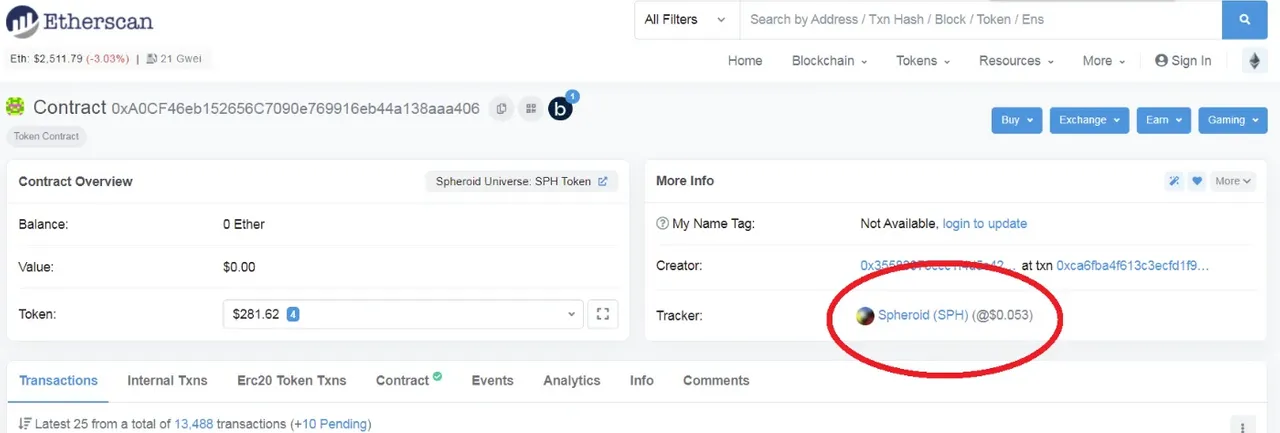Click the 13,488 transactions total link

tap(193, 424)
